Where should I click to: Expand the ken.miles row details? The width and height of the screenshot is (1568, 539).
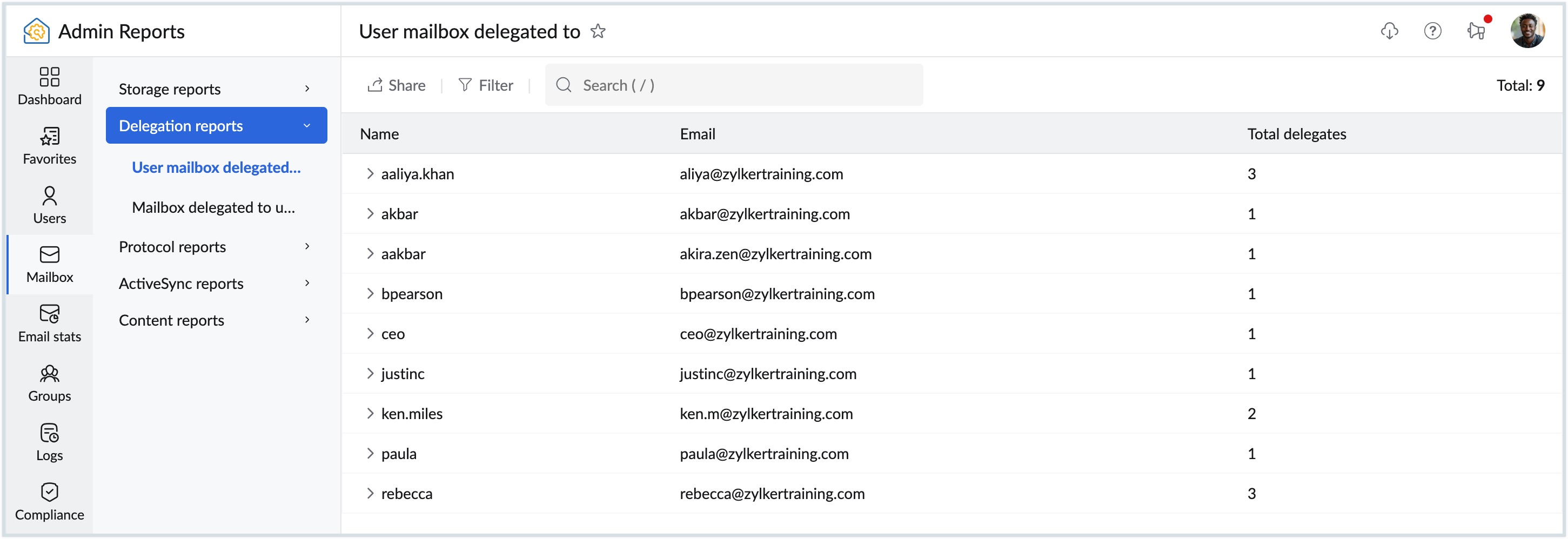370,414
